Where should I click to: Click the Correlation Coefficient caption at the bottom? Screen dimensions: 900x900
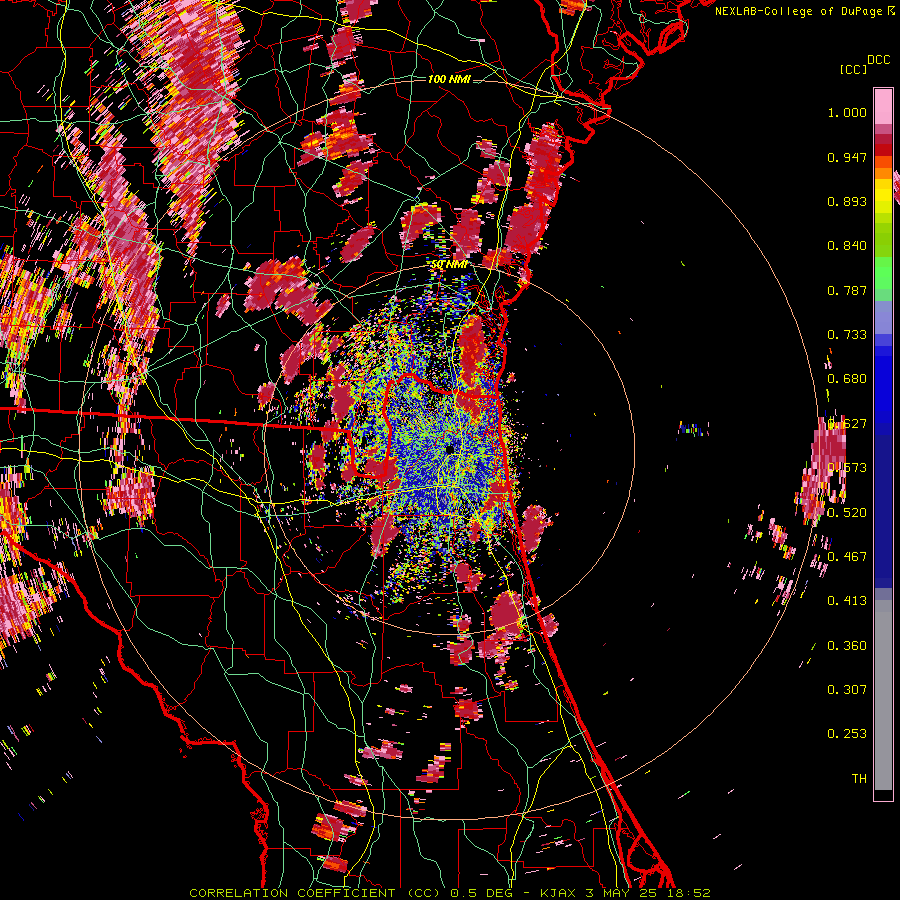tap(450, 893)
